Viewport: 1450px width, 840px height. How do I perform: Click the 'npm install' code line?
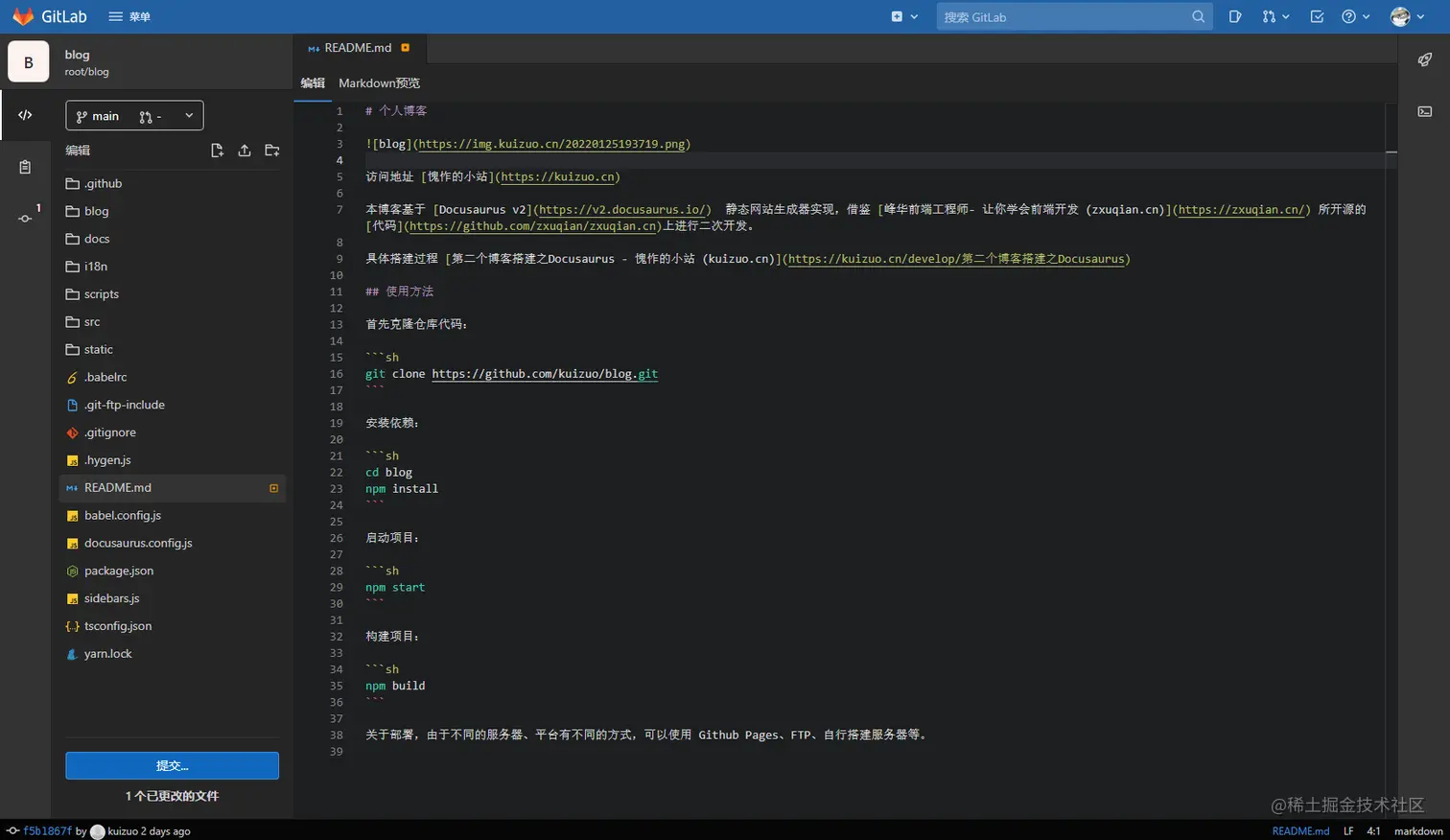click(402, 489)
